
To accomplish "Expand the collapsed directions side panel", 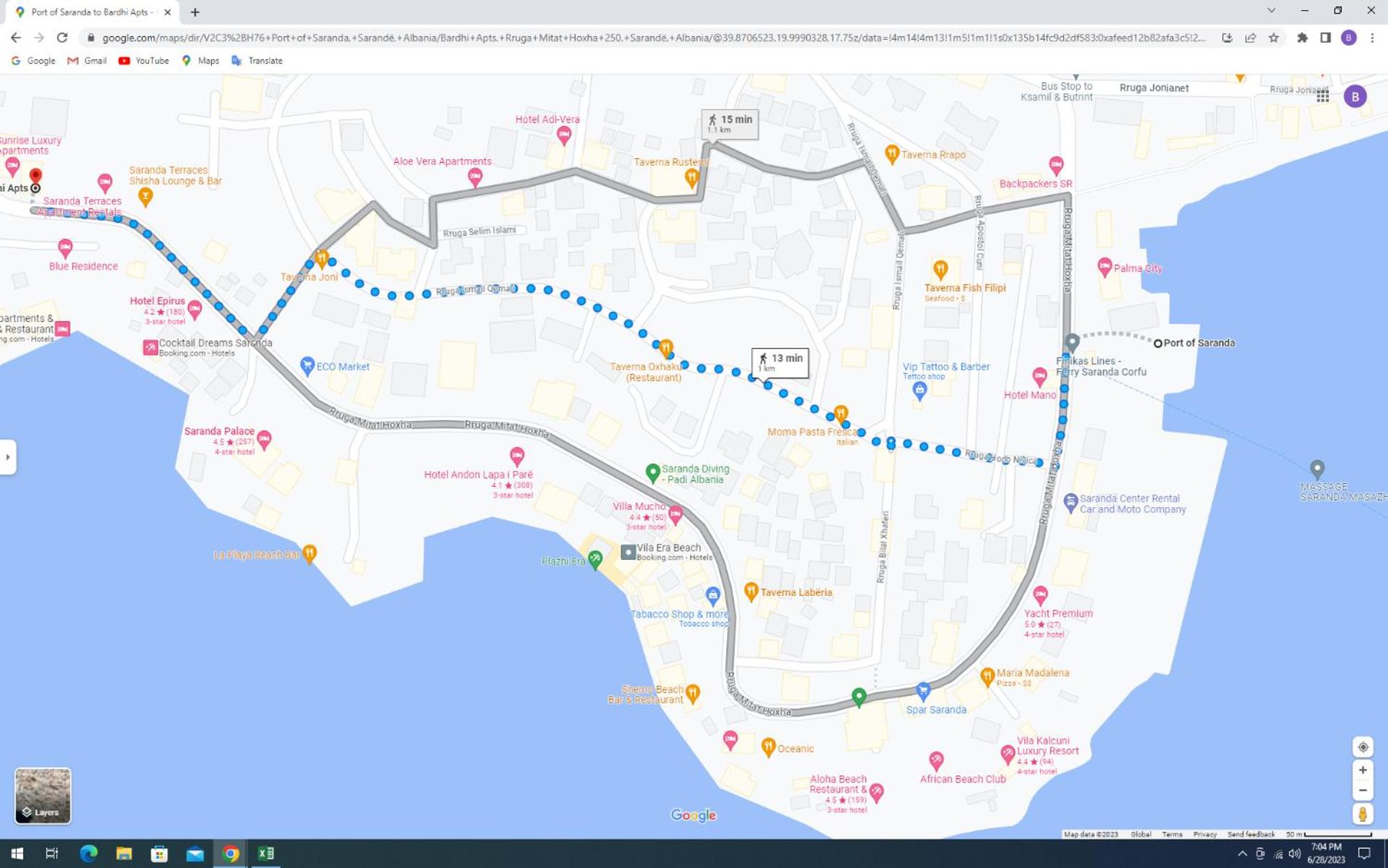I will (8, 457).
